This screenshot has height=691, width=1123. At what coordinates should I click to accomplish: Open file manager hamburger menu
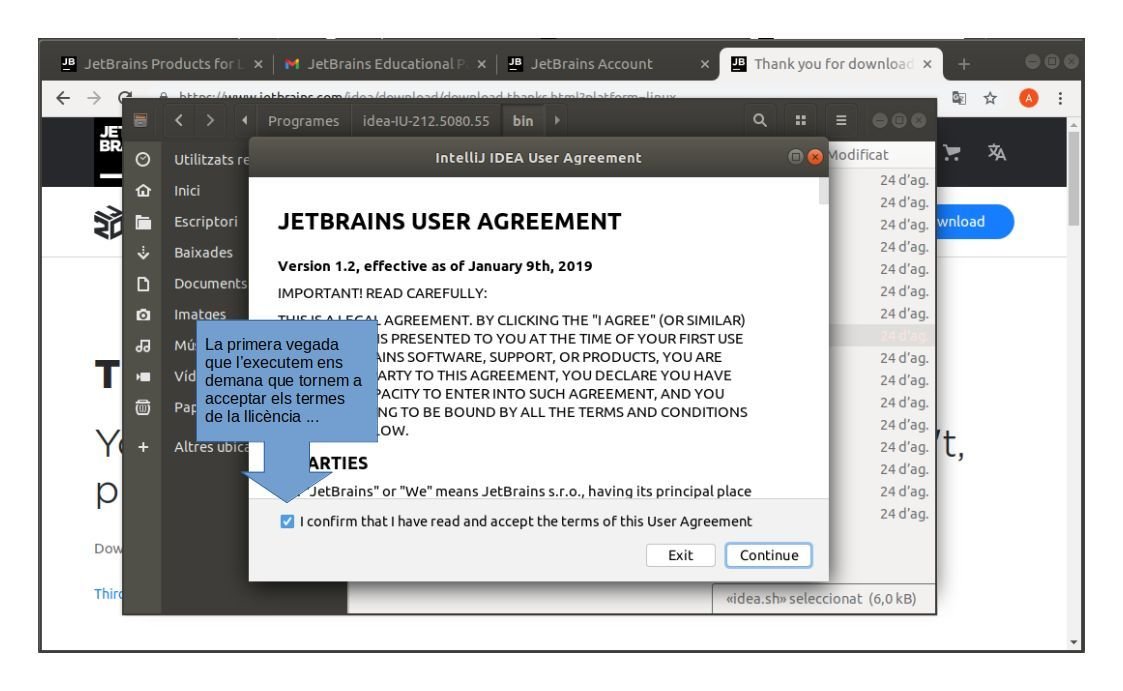[x=842, y=120]
